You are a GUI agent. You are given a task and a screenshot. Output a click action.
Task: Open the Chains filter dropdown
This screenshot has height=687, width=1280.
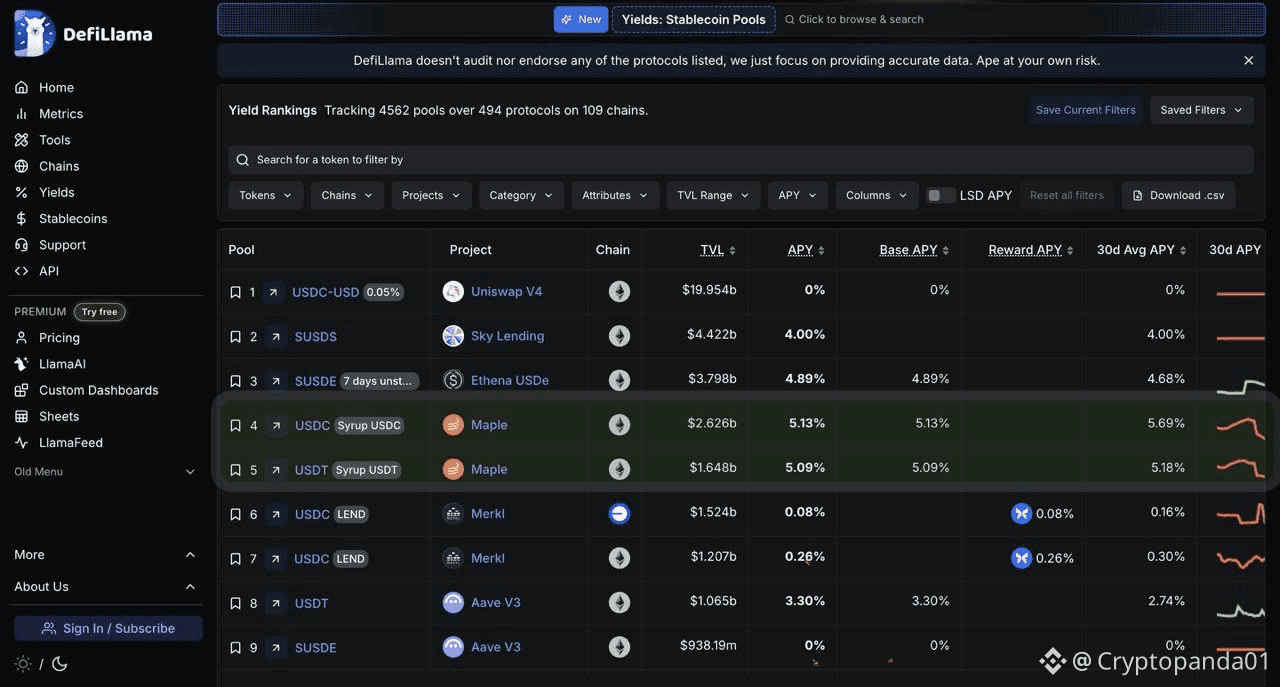click(347, 195)
